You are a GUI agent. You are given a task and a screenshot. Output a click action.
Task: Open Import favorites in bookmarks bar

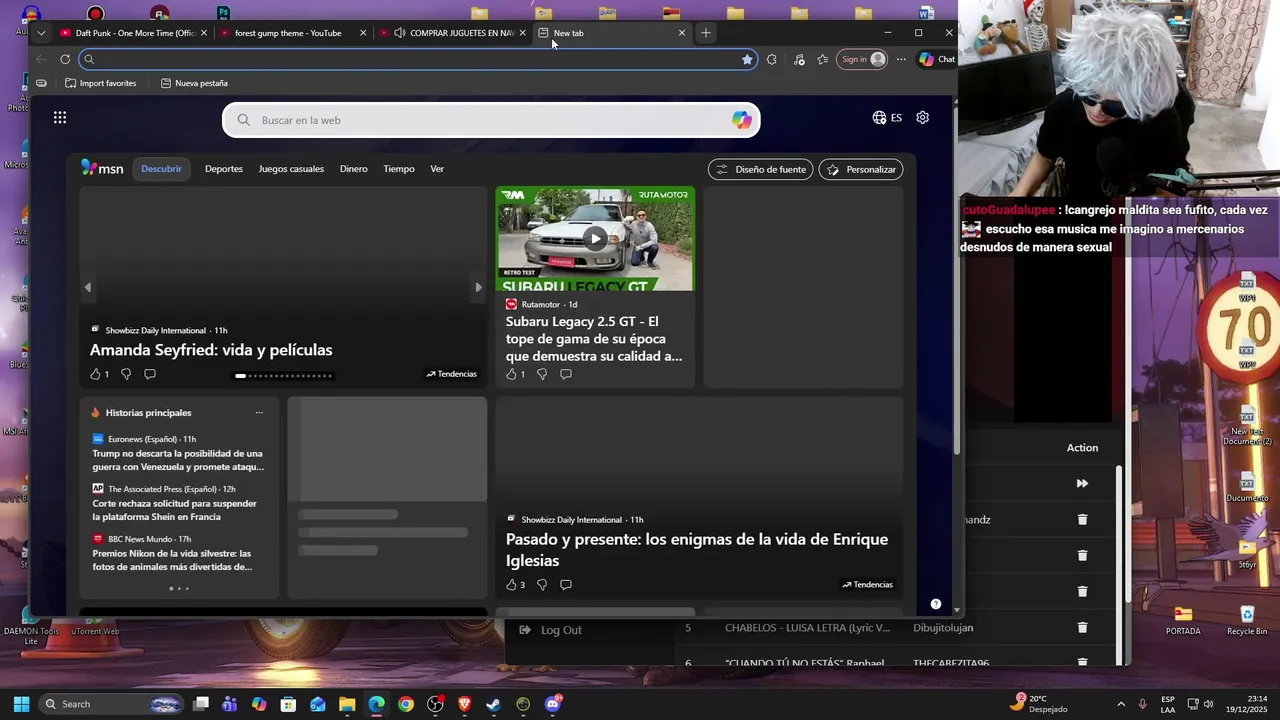(x=100, y=83)
